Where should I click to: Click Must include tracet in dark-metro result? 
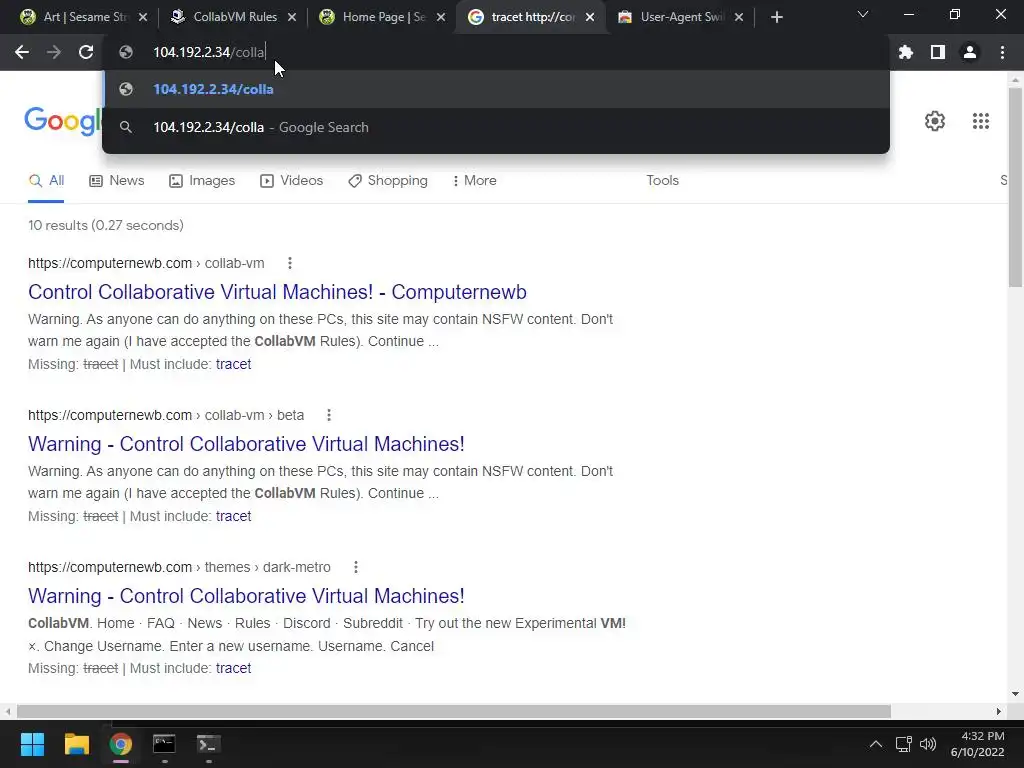pyautogui.click(x=233, y=669)
